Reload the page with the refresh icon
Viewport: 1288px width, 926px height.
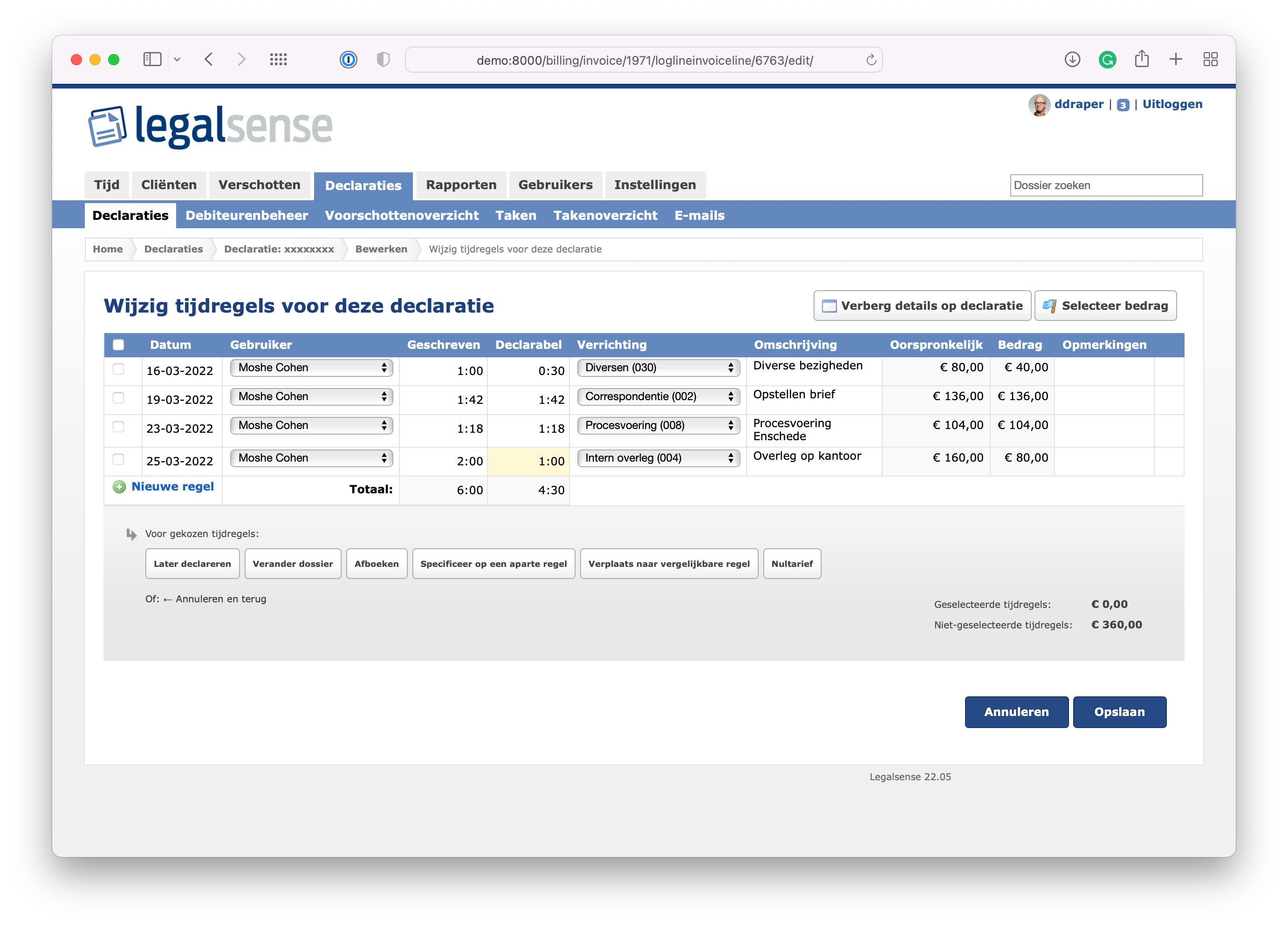(870, 60)
